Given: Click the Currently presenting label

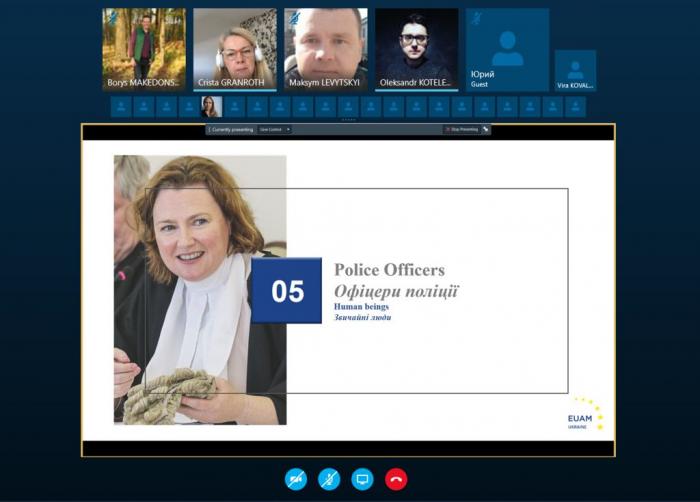Looking at the screenshot, I should coord(231,129).
